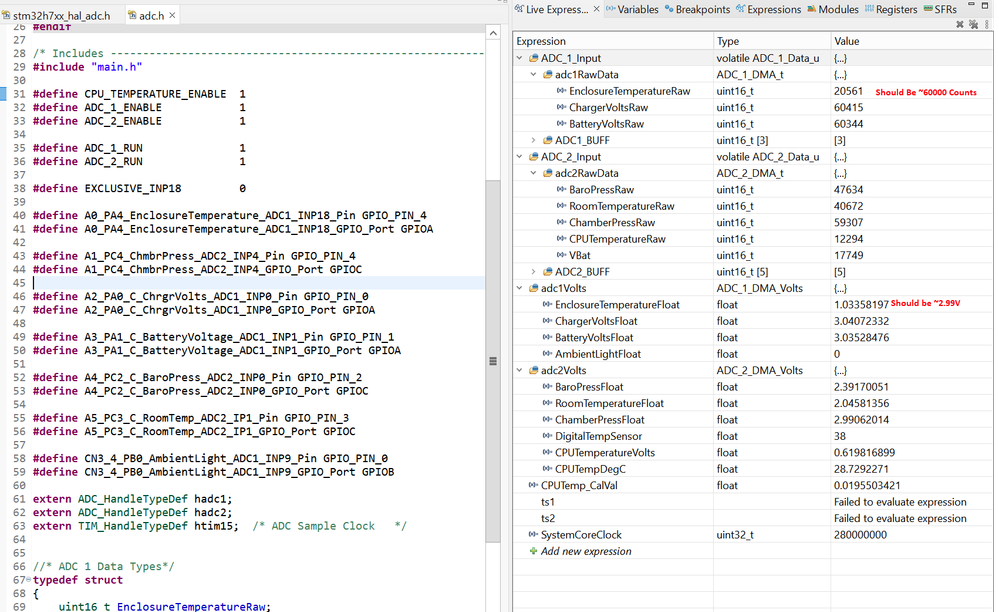Select the BaroPressFloat row

(752, 387)
